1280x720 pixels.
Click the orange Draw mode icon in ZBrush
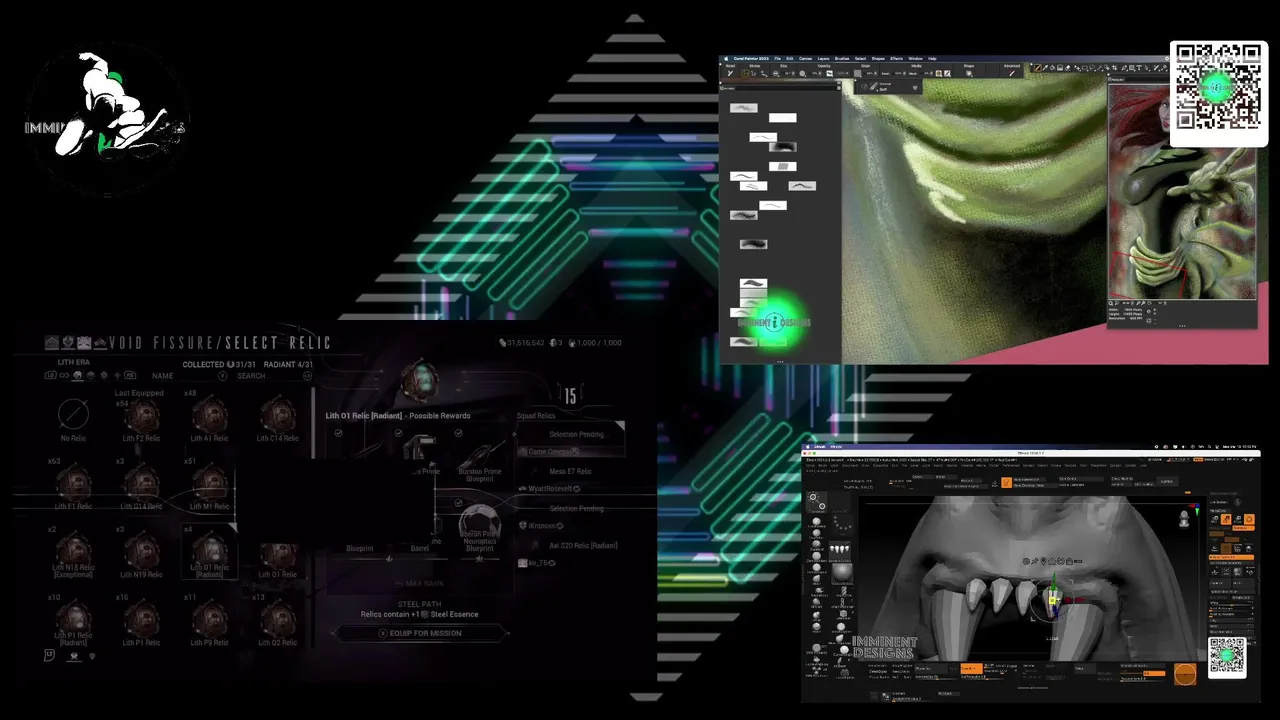click(x=1007, y=482)
